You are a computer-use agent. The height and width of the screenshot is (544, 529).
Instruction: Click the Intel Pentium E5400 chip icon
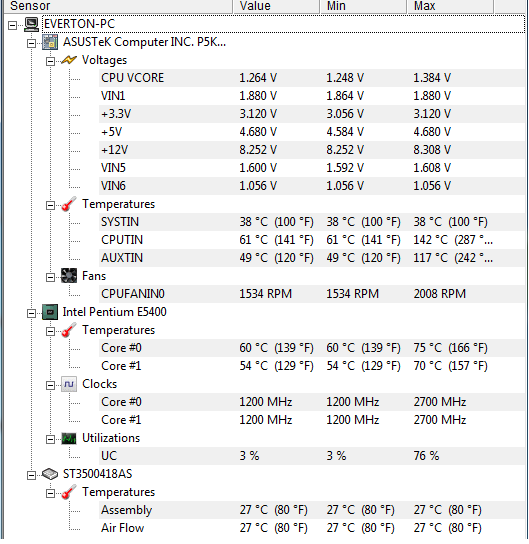coord(50,312)
